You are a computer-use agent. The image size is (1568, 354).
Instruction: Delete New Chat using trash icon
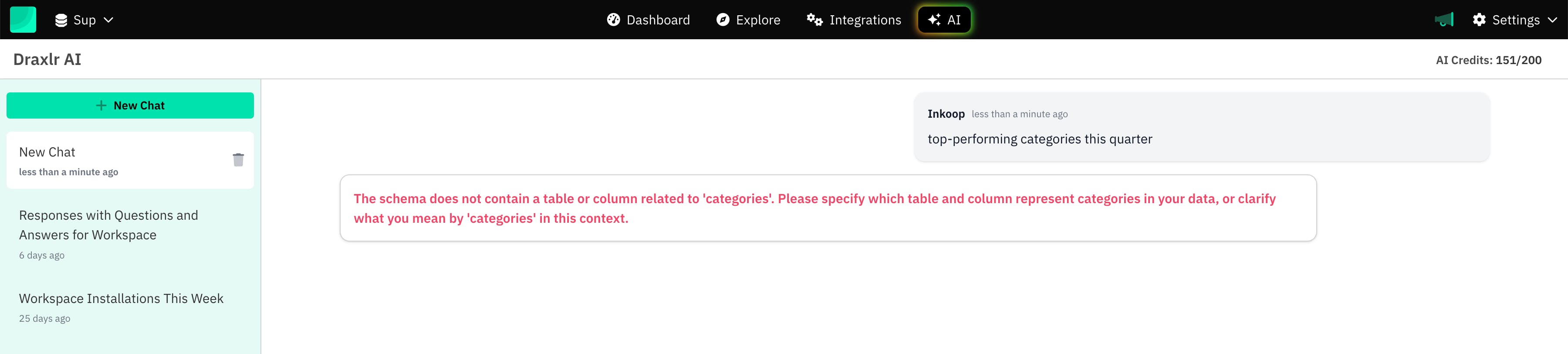(238, 160)
